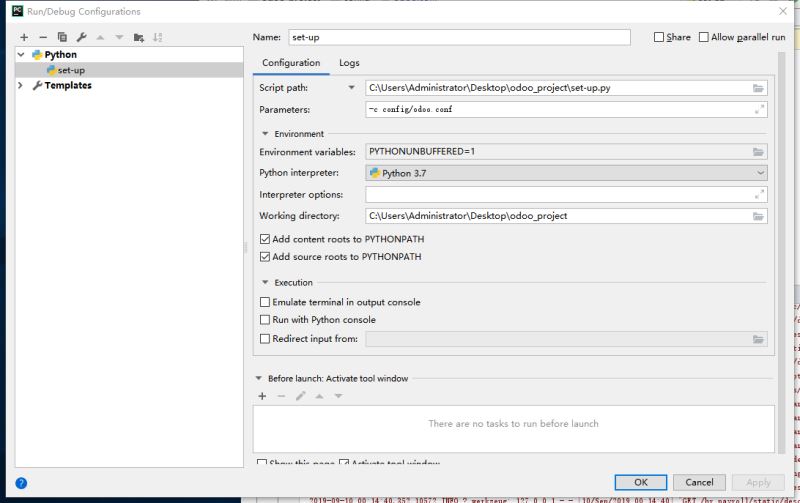The height and width of the screenshot is (503, 800).
Task: Confirm with the OK button
Action: coord(641,483)
